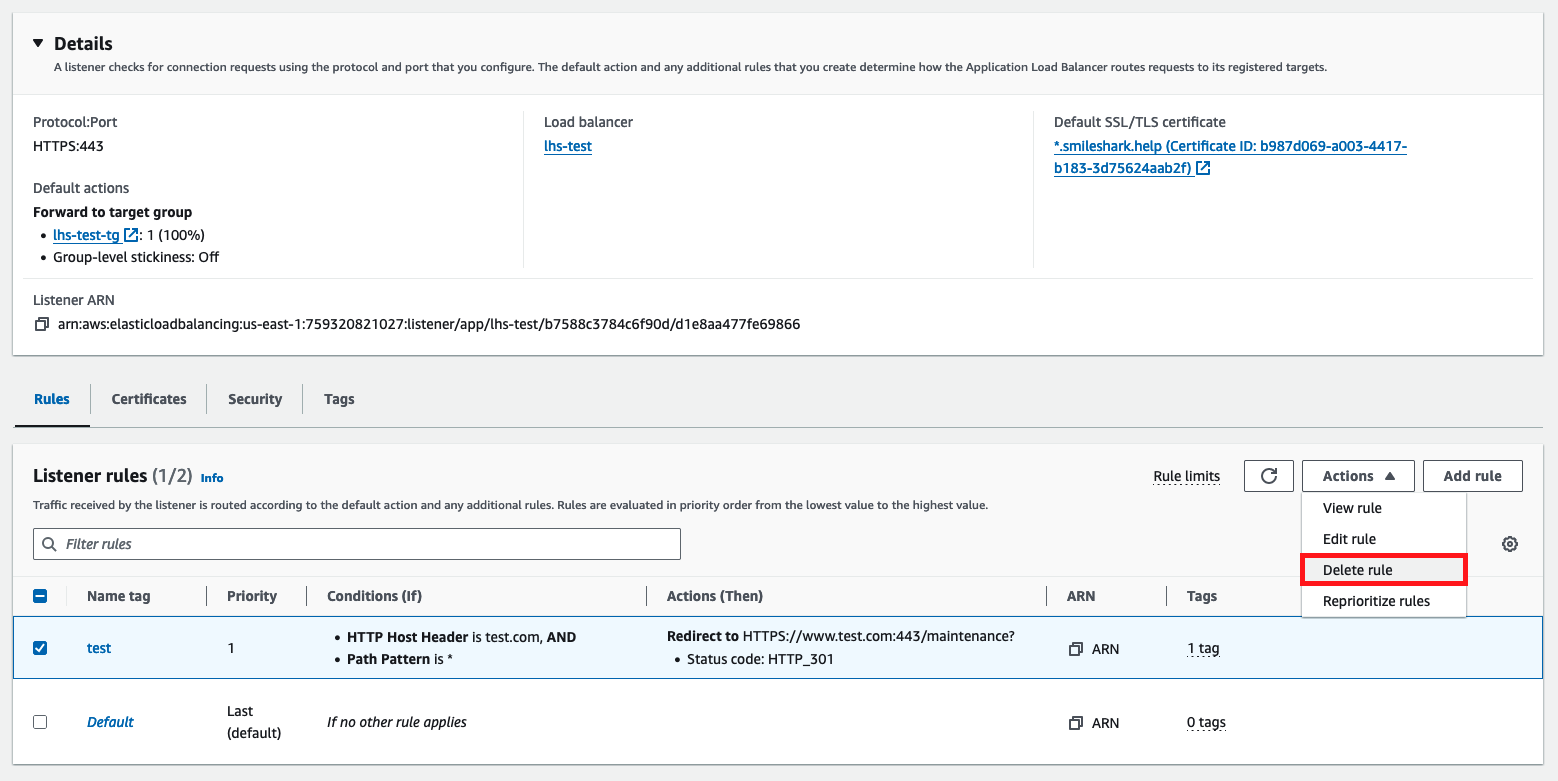The image size is (1558, 781).
Task: Toggle the select-all rules header checkbox
Action: (x=40, y=596)
